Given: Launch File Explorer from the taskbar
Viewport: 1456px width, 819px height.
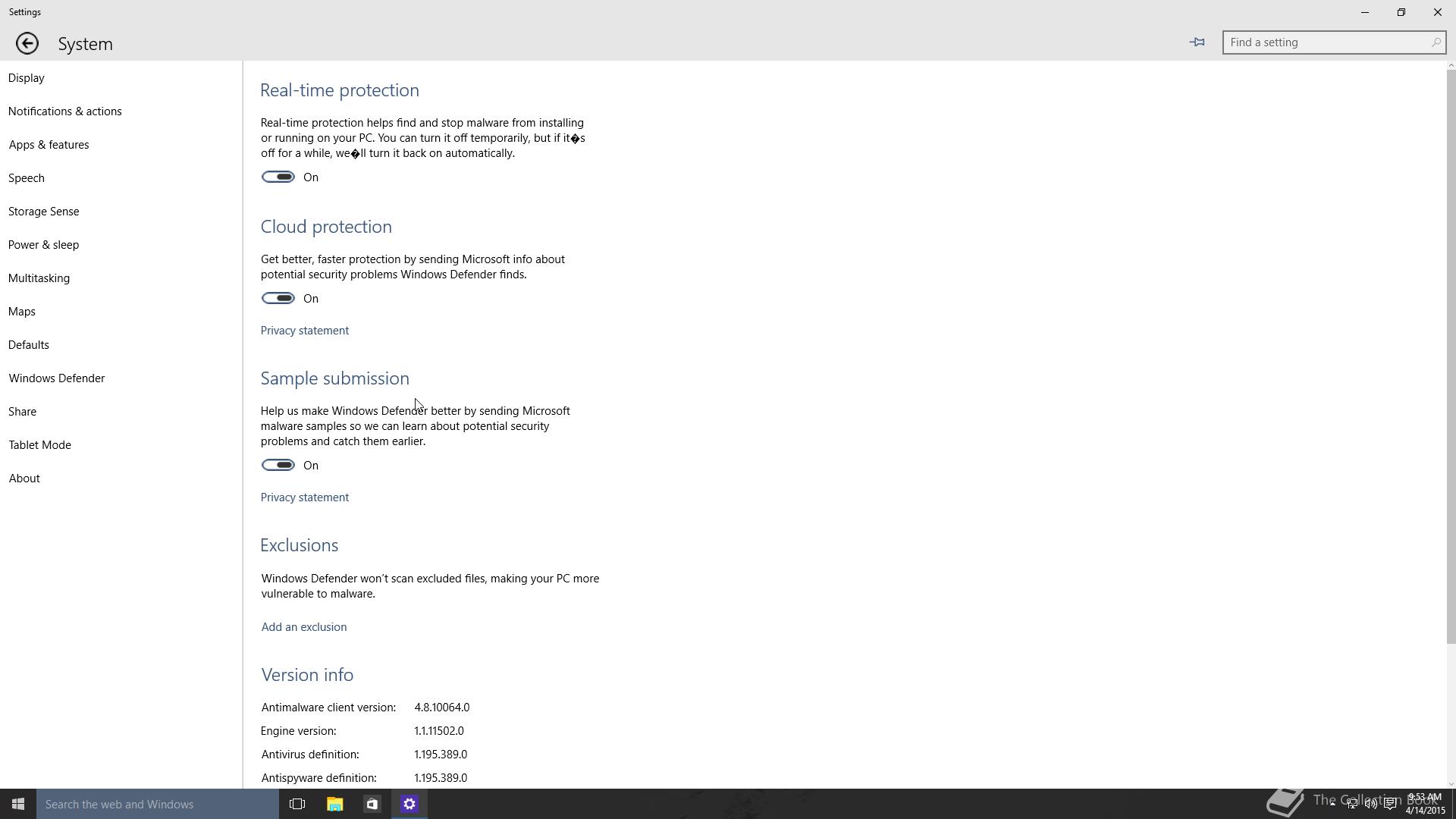Looking at the screenshot, I should 334,804.
